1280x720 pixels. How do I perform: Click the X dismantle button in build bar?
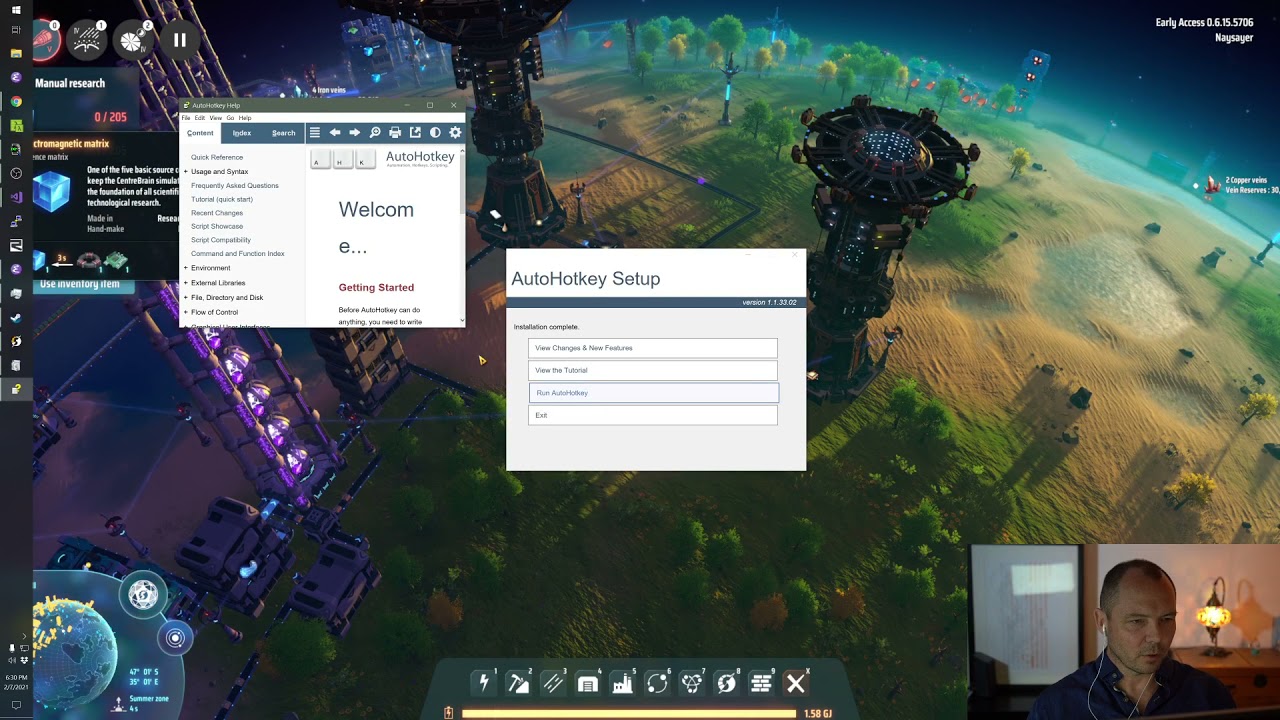pos(796,683)
